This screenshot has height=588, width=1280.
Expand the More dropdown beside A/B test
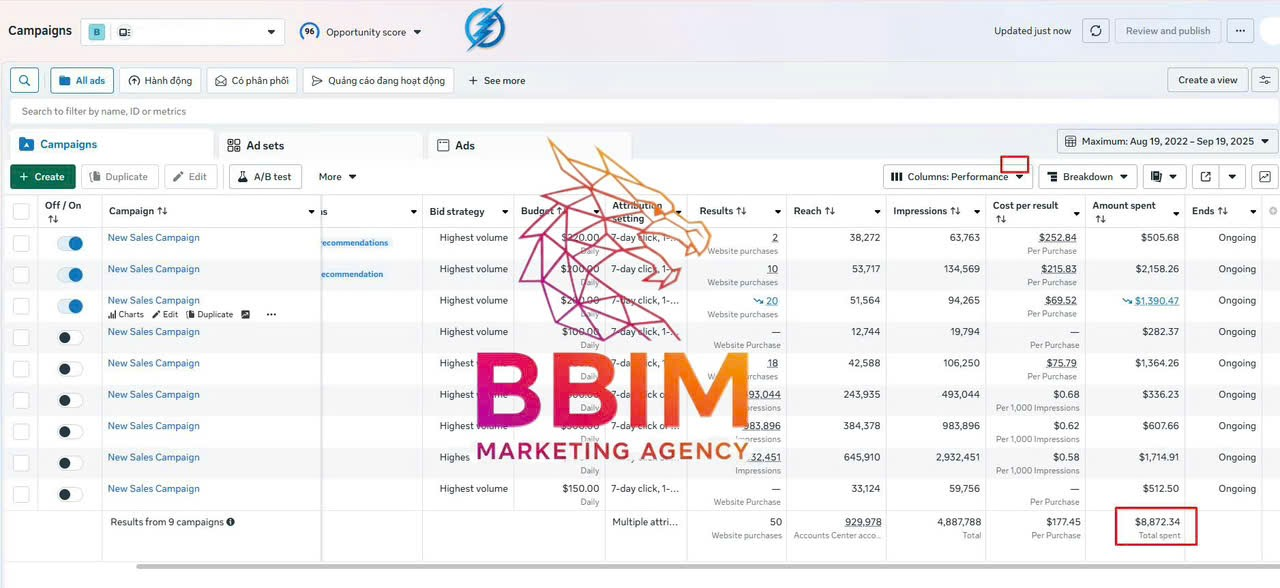point(337,177)
